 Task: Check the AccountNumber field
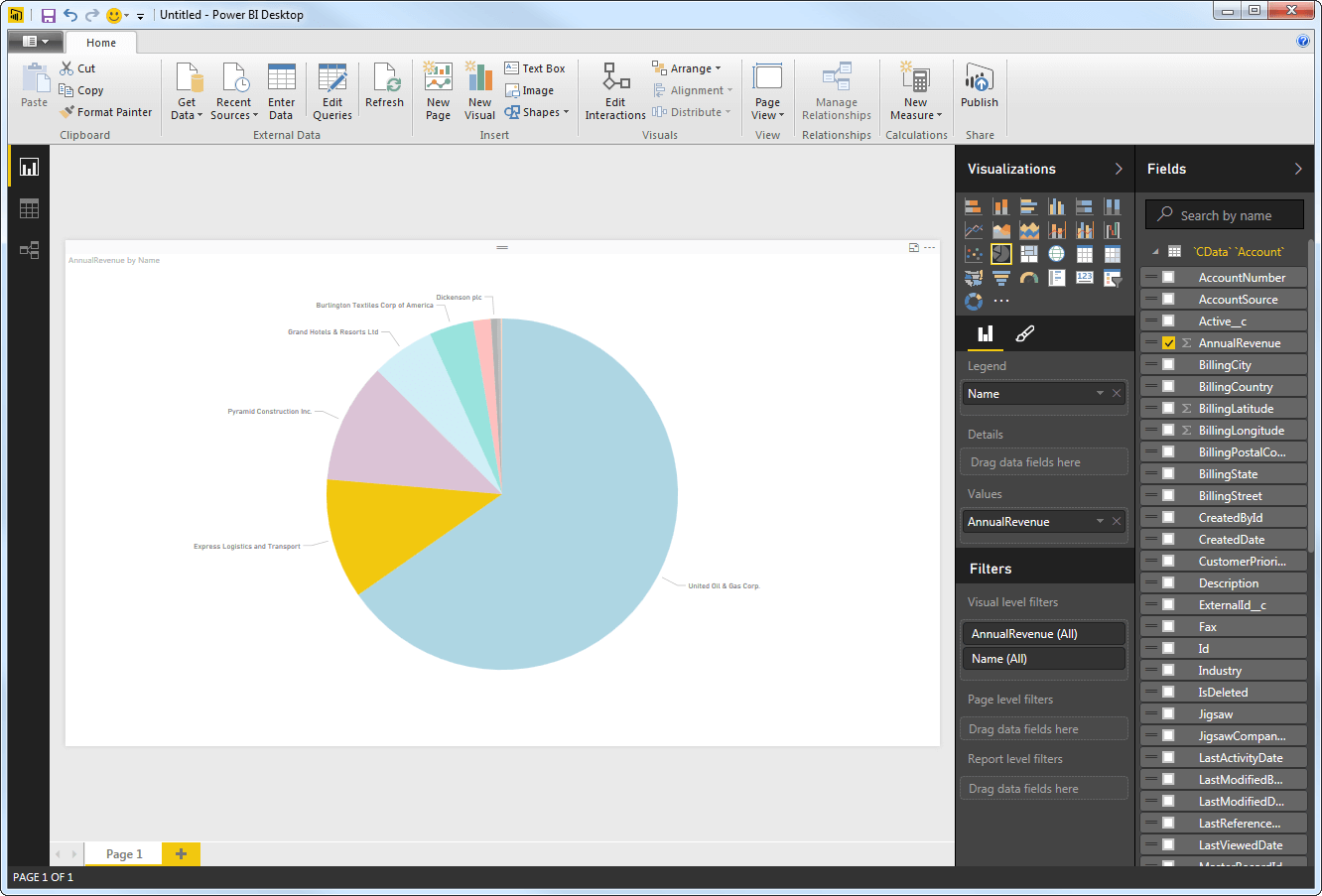point(1168,278)
